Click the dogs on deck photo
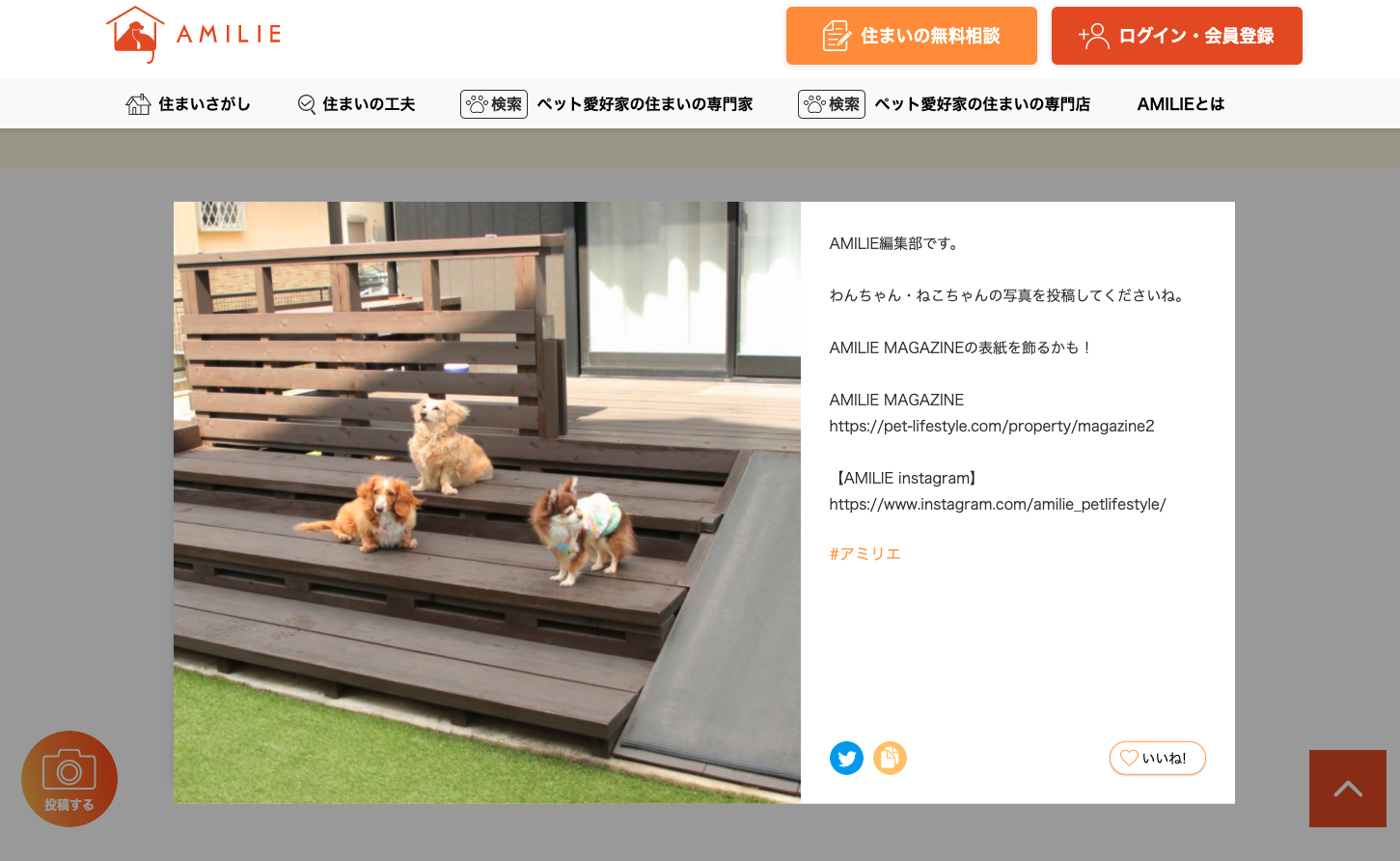Viewport: 1400px width, 861px height. (x=487, y=502)
